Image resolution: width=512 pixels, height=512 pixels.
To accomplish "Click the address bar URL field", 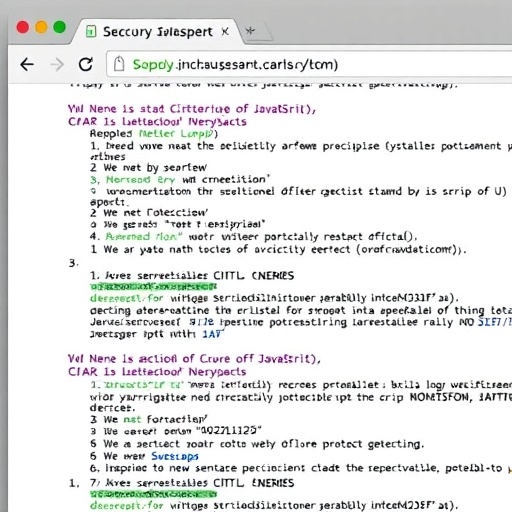I will click(309, 64).
